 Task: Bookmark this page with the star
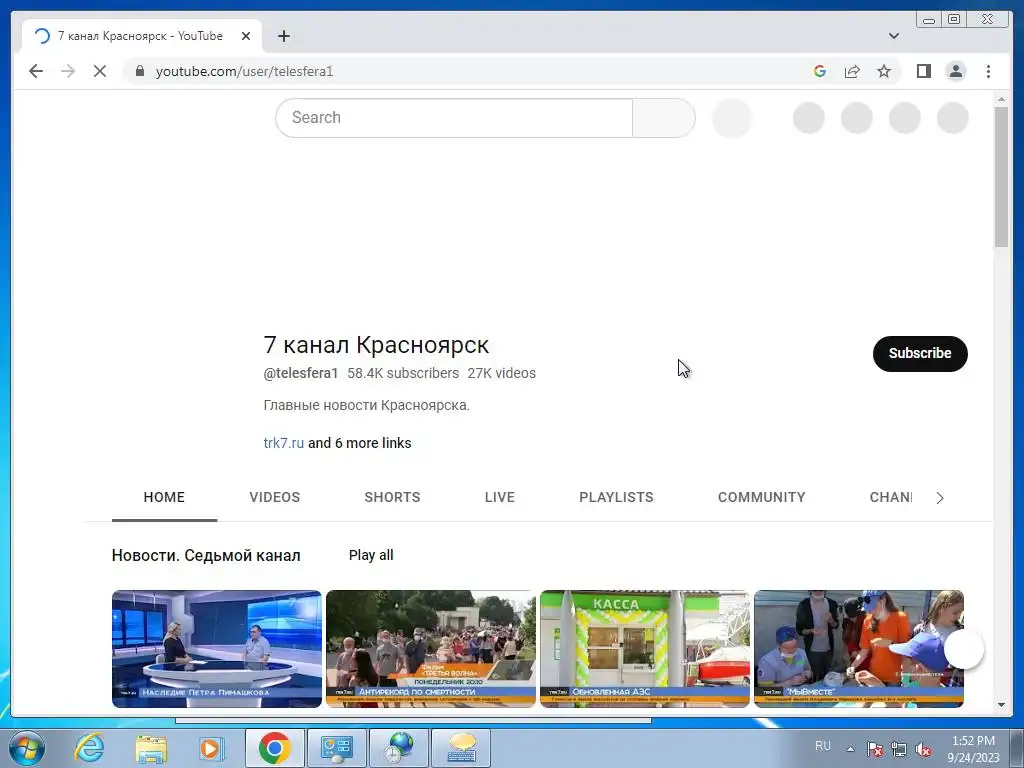[884, 71]
